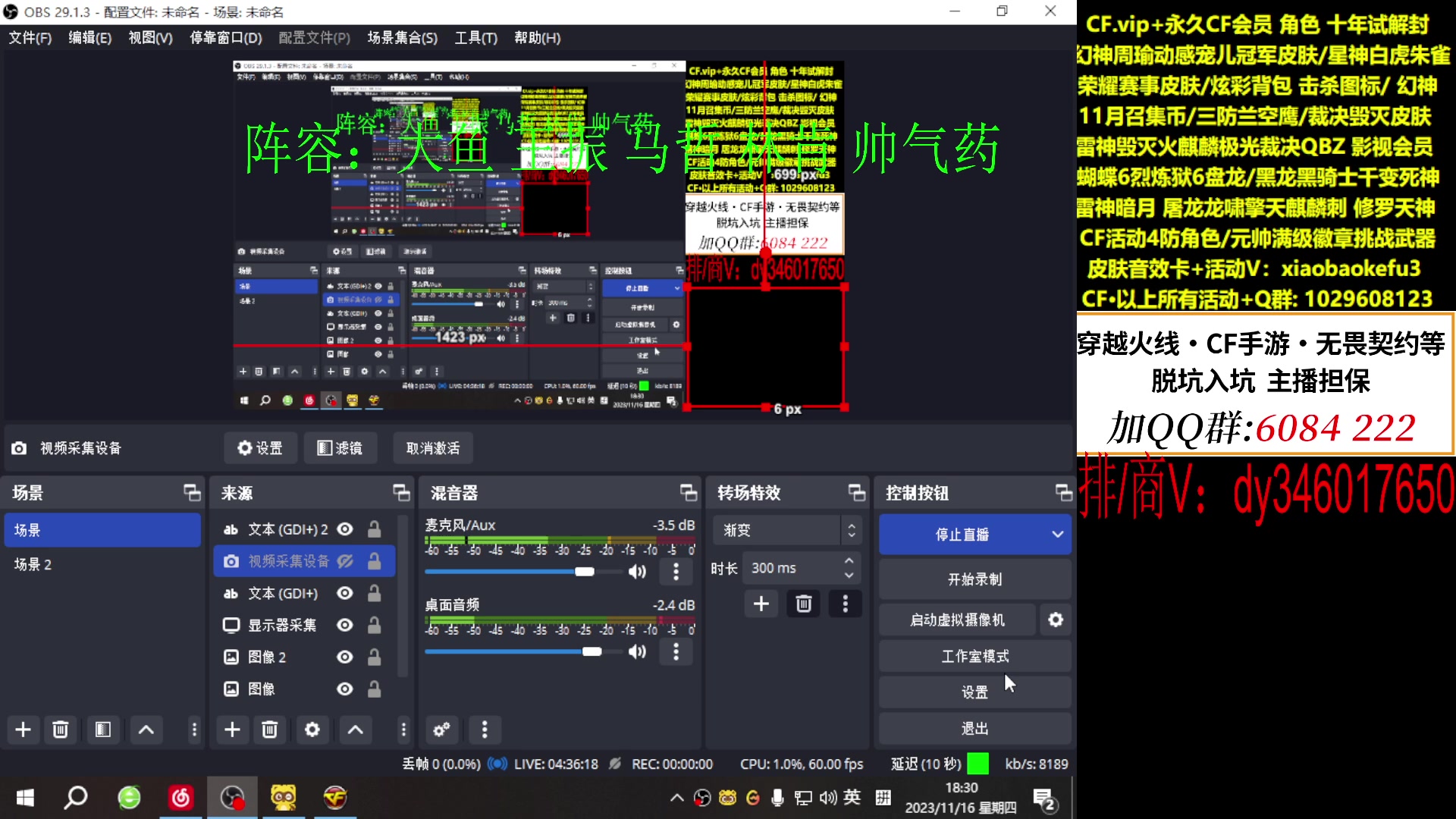
Task: Click 退出 button
Action: (974, 729)
